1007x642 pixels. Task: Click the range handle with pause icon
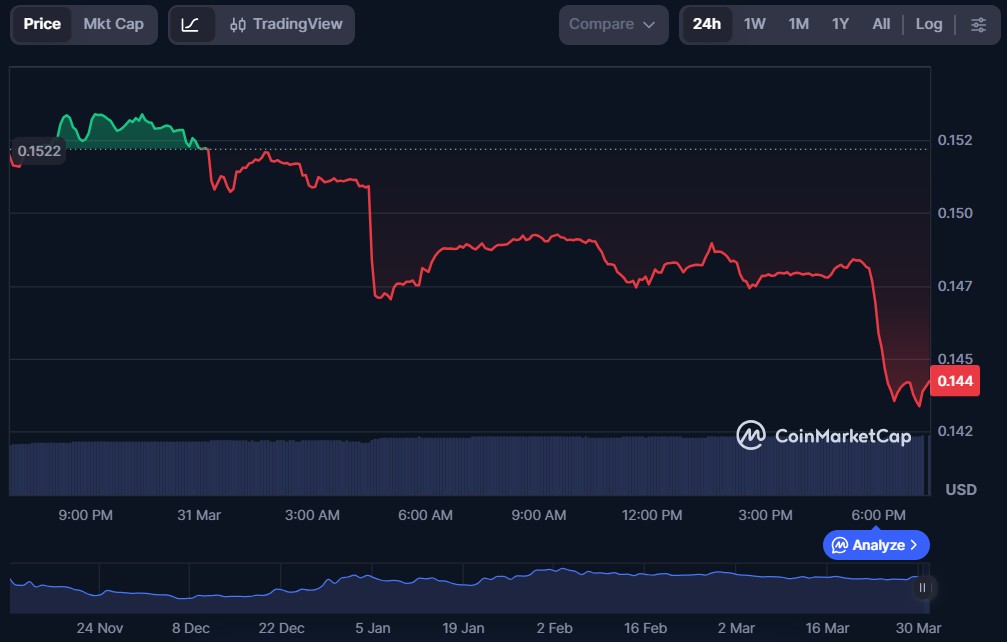point(921,588)
